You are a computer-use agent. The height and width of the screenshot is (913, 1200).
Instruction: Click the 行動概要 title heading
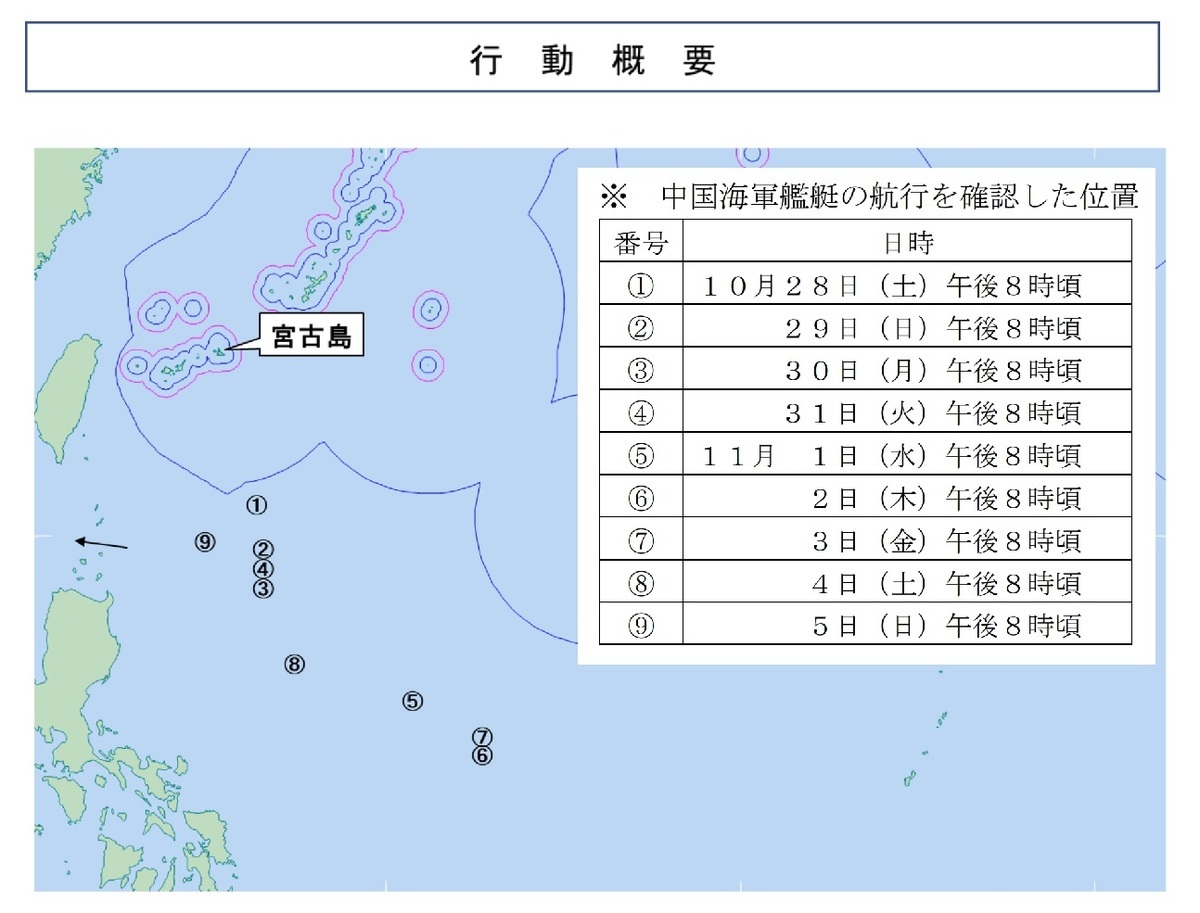click(x=593, y=61)
